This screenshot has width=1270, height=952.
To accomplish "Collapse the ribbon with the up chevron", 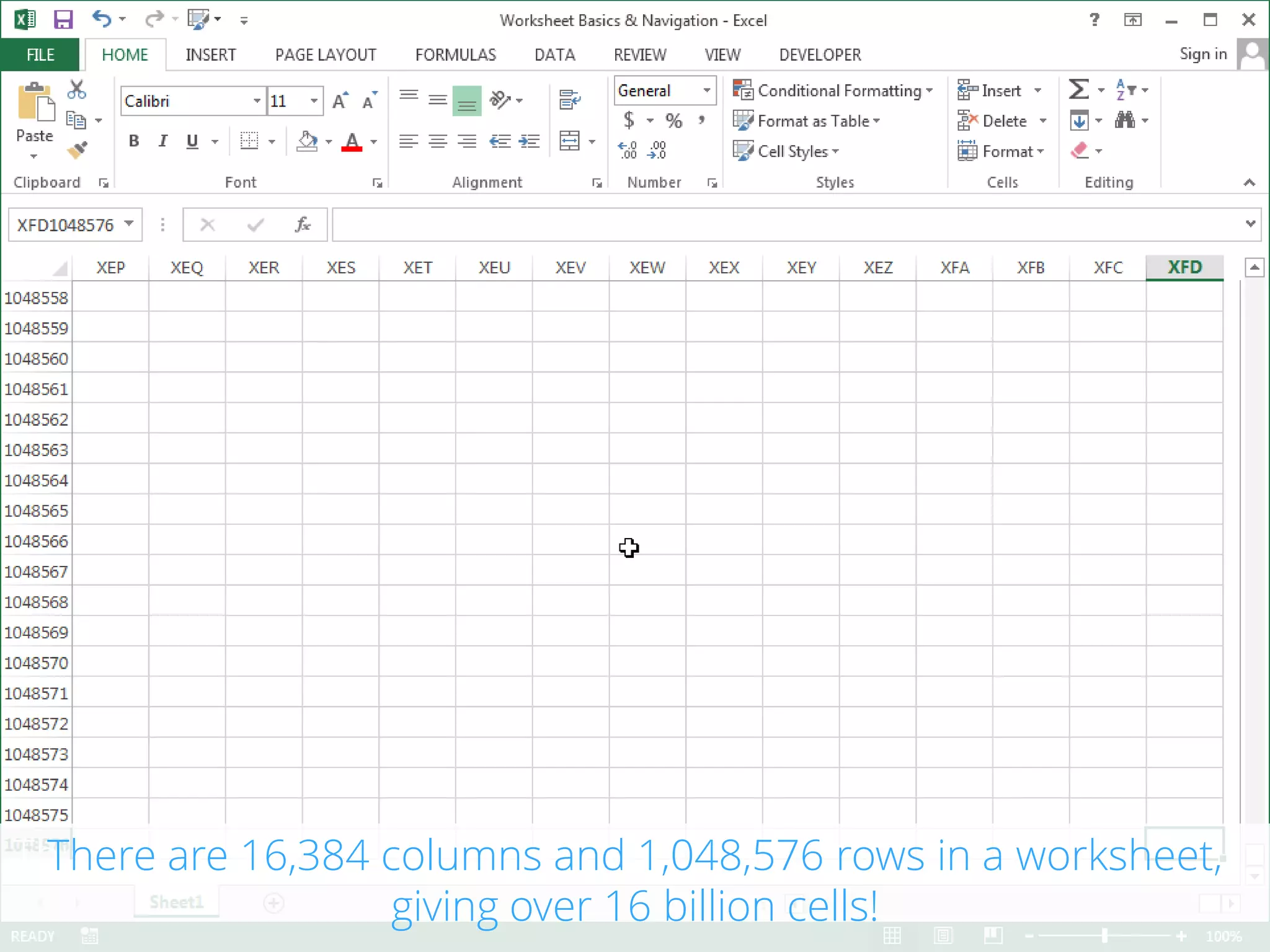I will [1250, 182].
